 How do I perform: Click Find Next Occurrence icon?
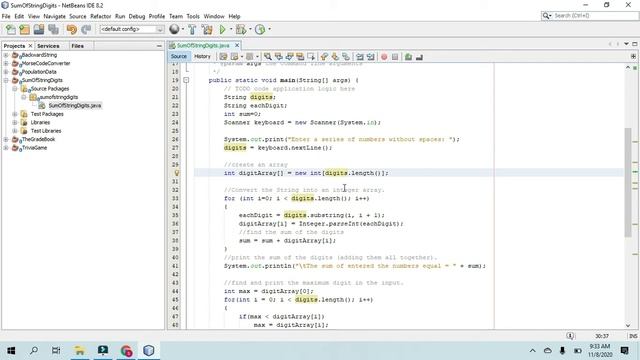(289, 57)
